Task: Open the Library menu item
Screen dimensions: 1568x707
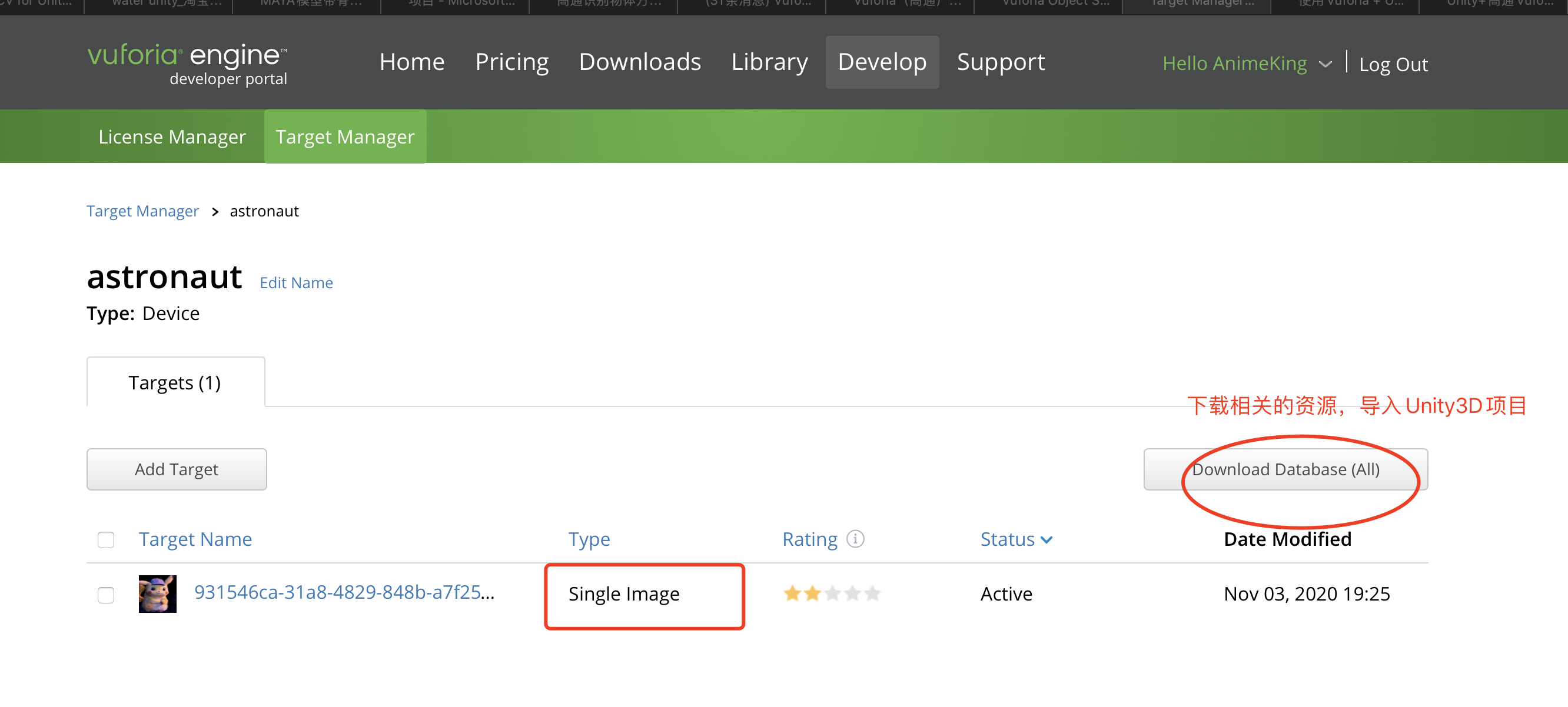Action: [x=769, y=62]
